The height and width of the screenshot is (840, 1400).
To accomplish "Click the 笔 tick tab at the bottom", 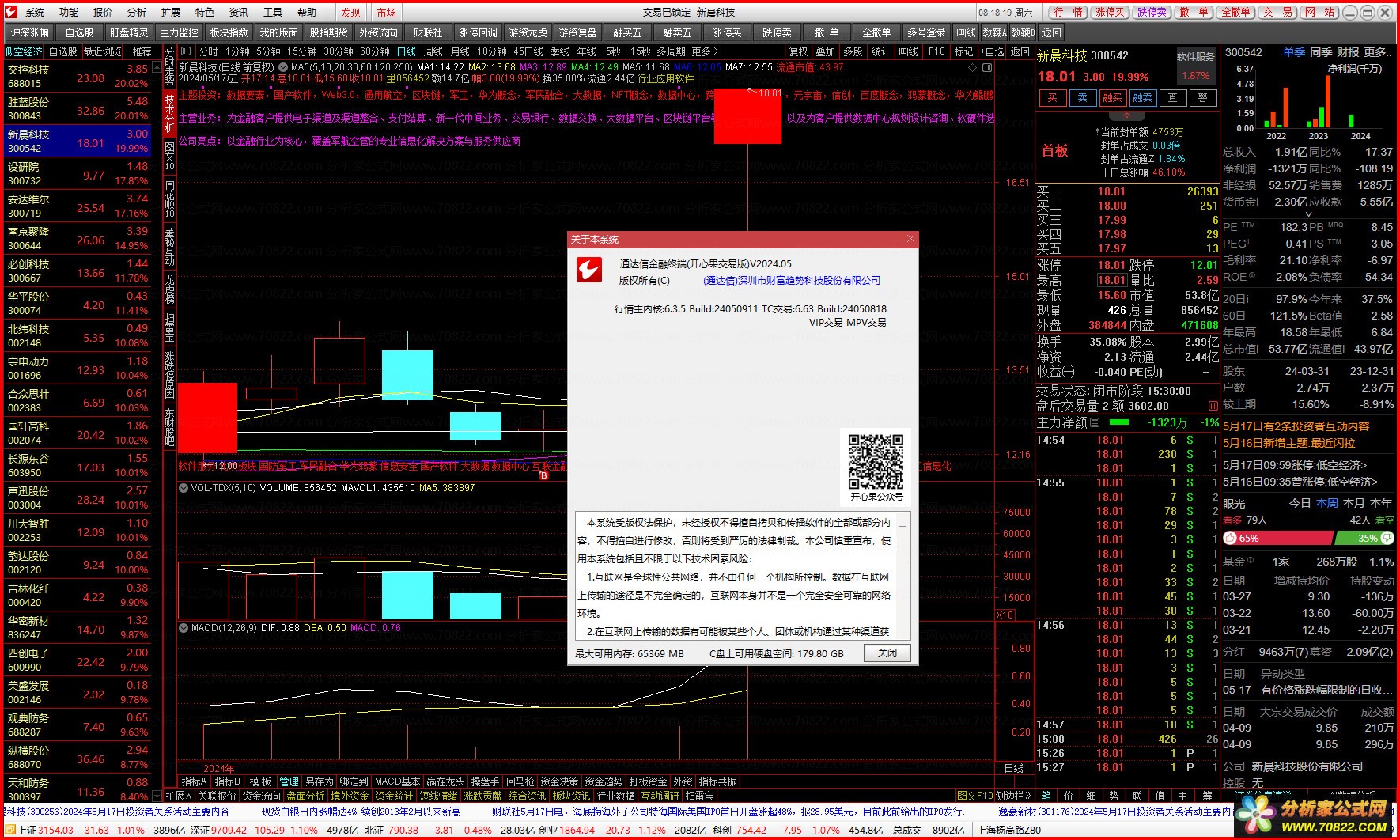I will pyautogui.click(x=1046, y=796).
